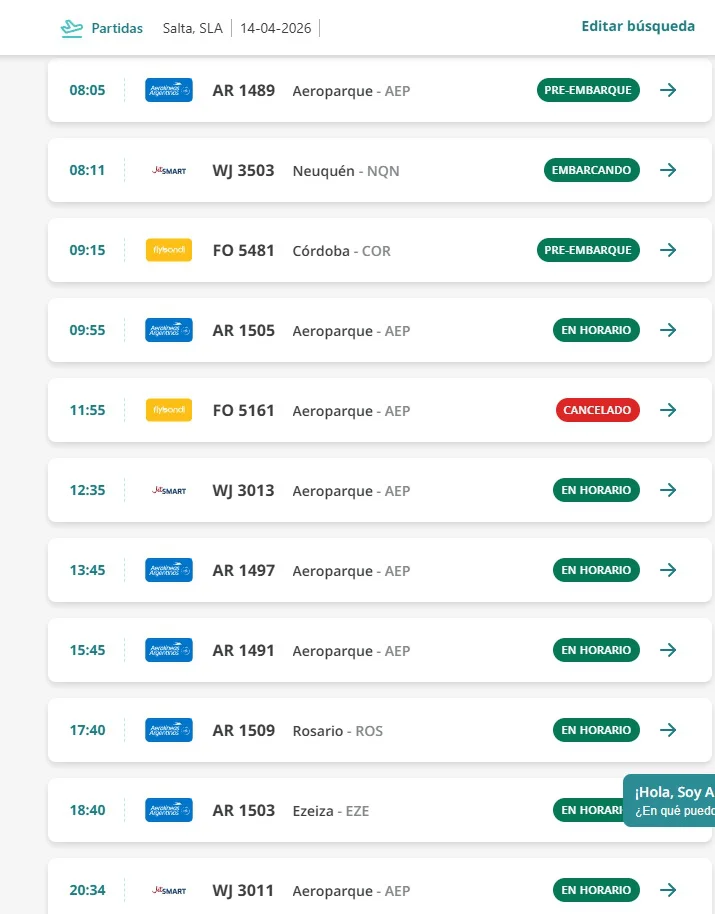Click EN HORARIO badge of AR 1497
715x914 pixels.
point(596,570)
